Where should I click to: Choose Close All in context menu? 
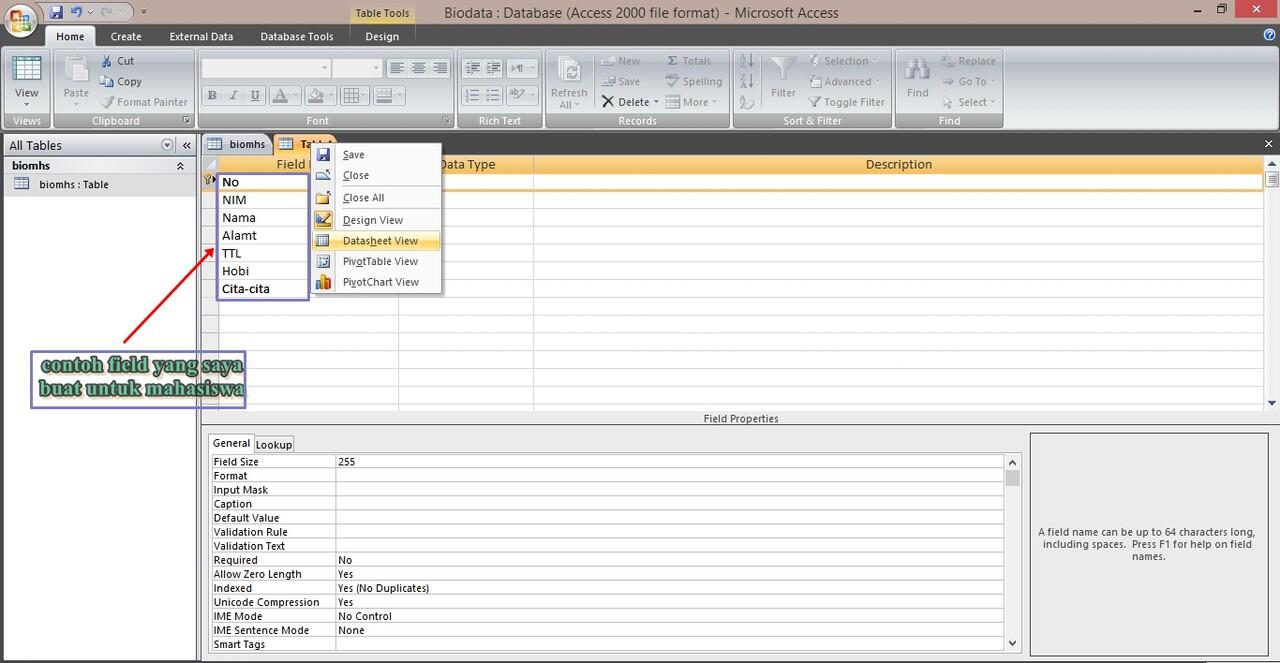(x=363, y=198)
